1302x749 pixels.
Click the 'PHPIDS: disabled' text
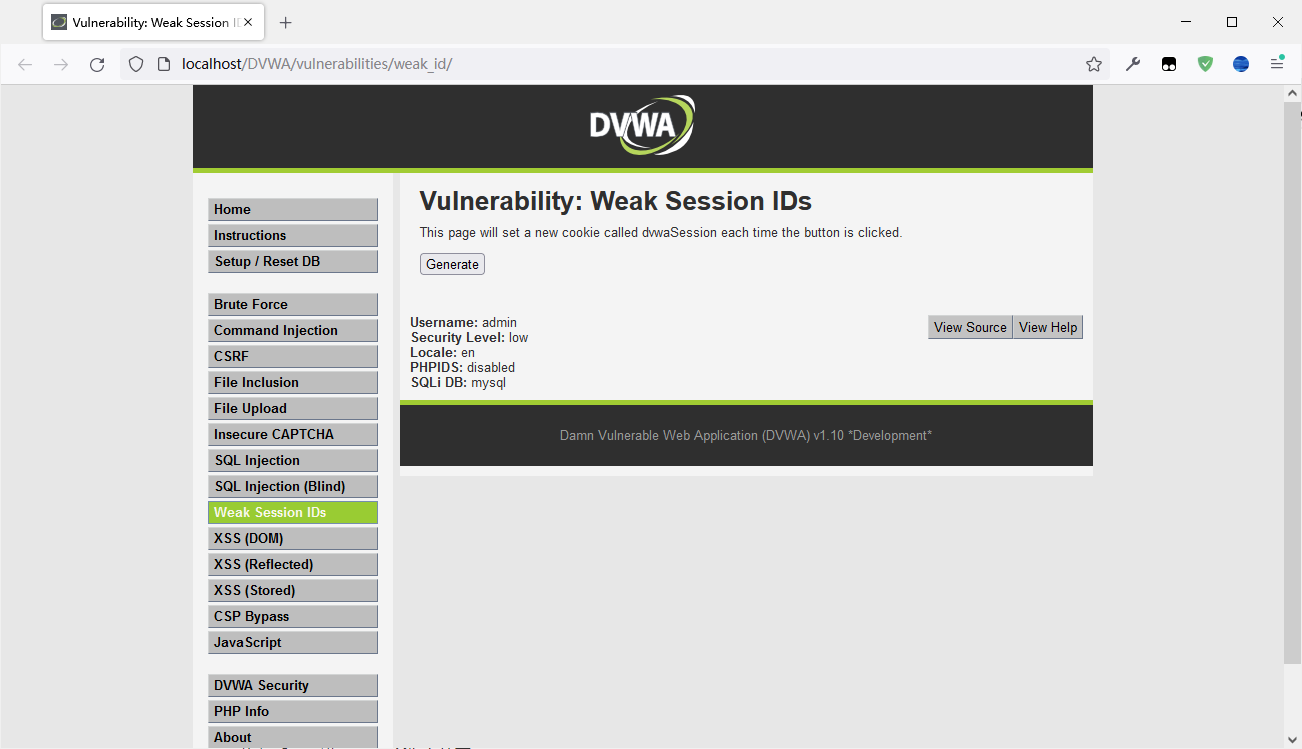462,368
